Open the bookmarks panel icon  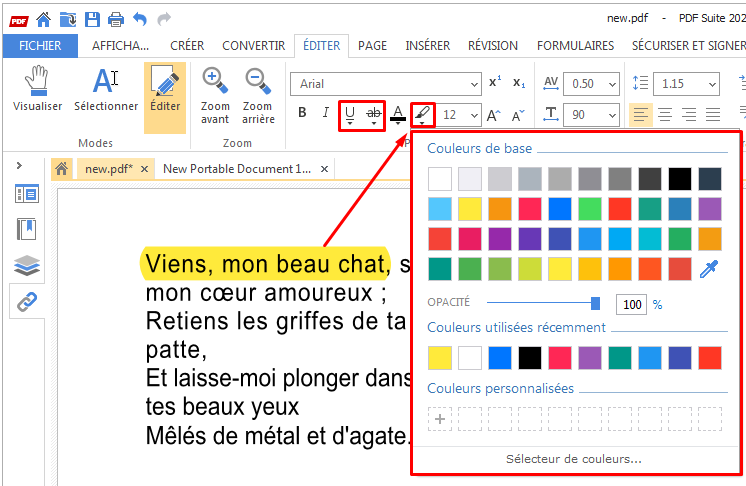(x=27, y=229)
